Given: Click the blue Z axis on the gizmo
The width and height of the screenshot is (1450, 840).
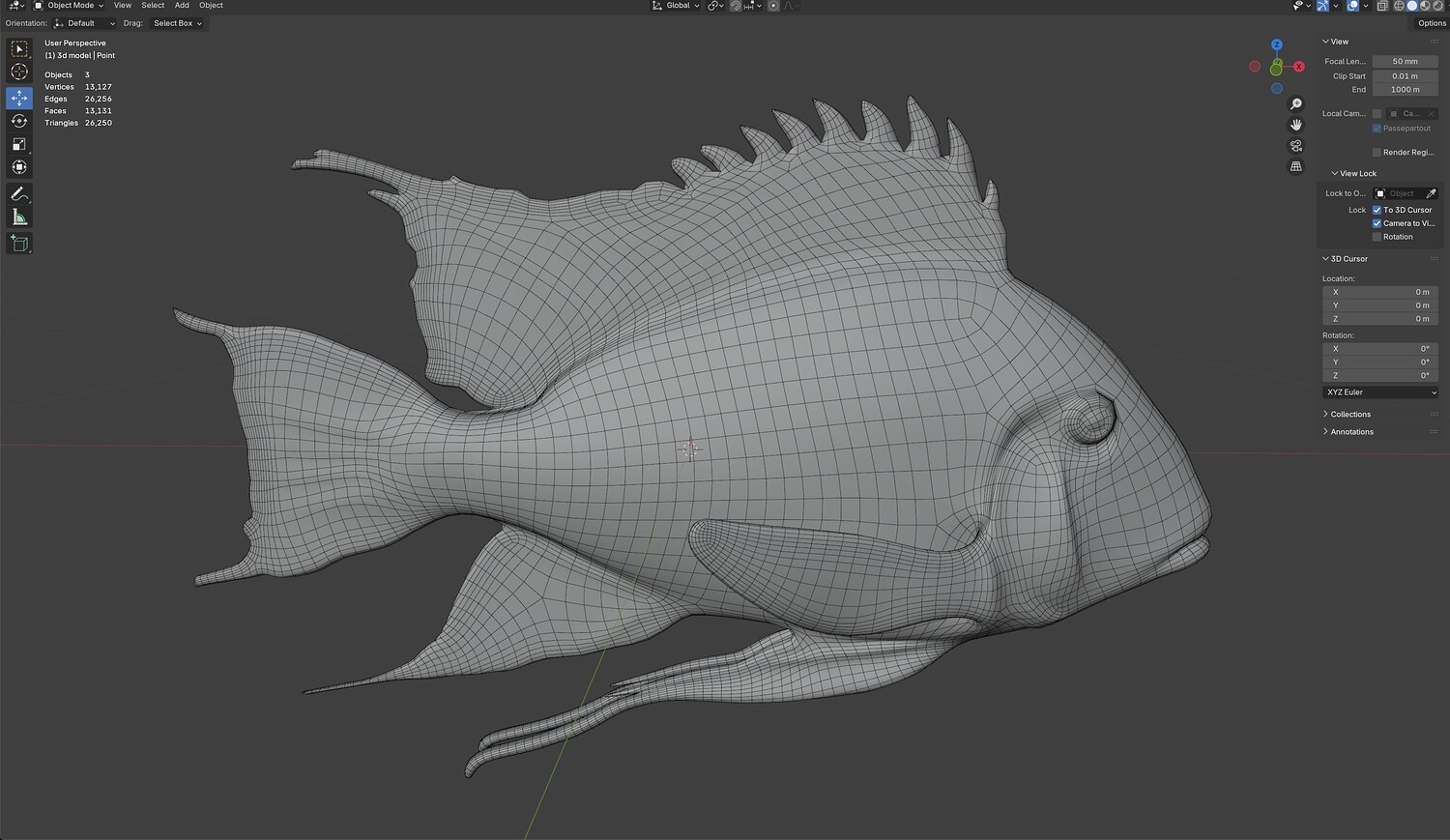Looking at the screenshot, I should point(1277,44).
